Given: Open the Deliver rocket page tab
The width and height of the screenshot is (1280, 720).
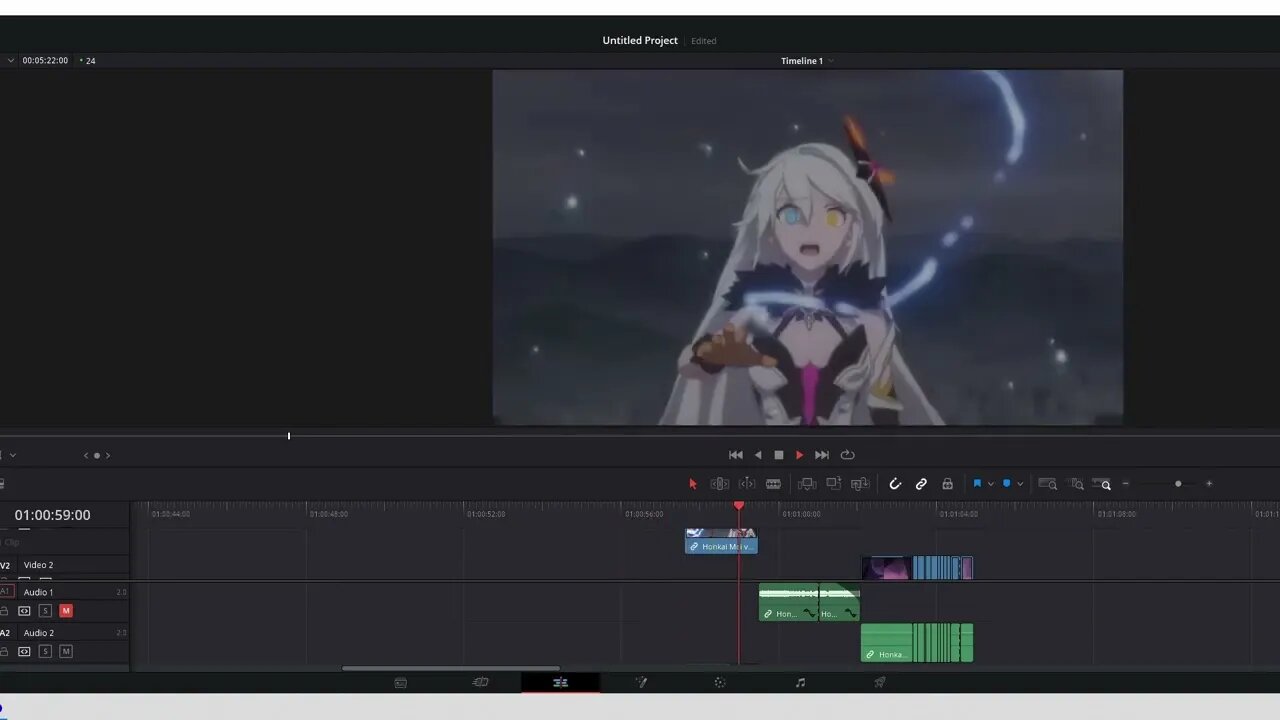Looking at the screenshot, I should (880, 683).
